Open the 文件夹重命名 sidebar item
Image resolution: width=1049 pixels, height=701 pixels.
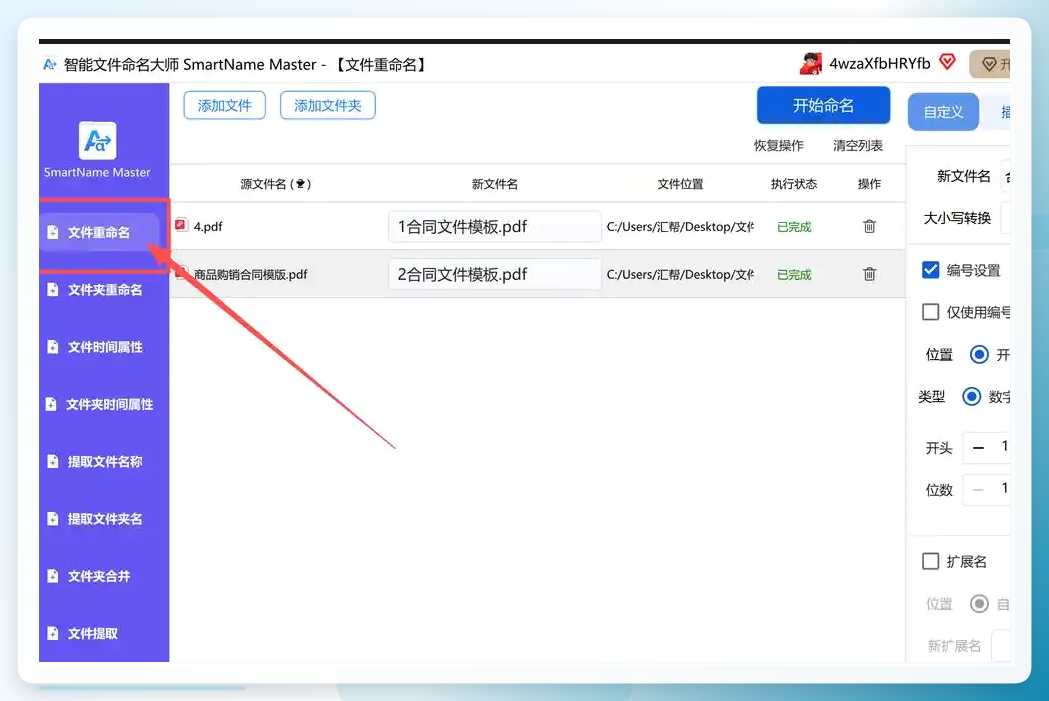click(x=104, y=290)
